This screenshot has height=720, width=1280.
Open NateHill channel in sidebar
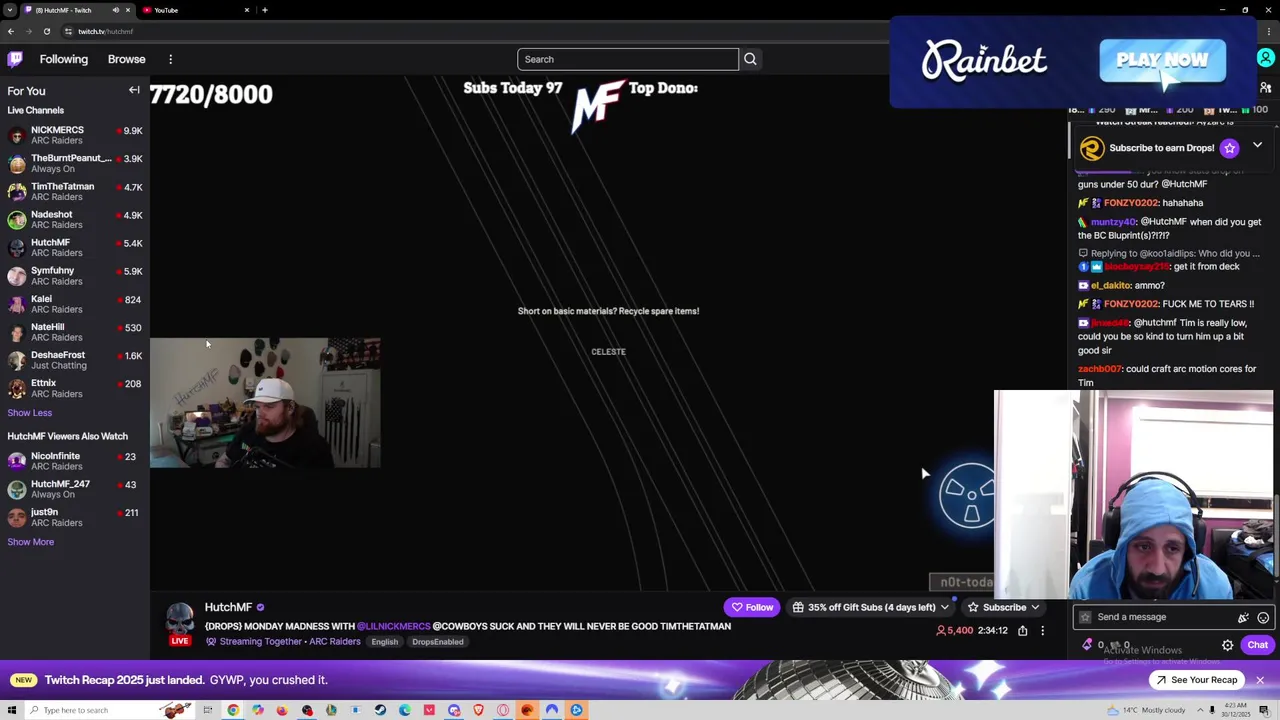[75, 331]
